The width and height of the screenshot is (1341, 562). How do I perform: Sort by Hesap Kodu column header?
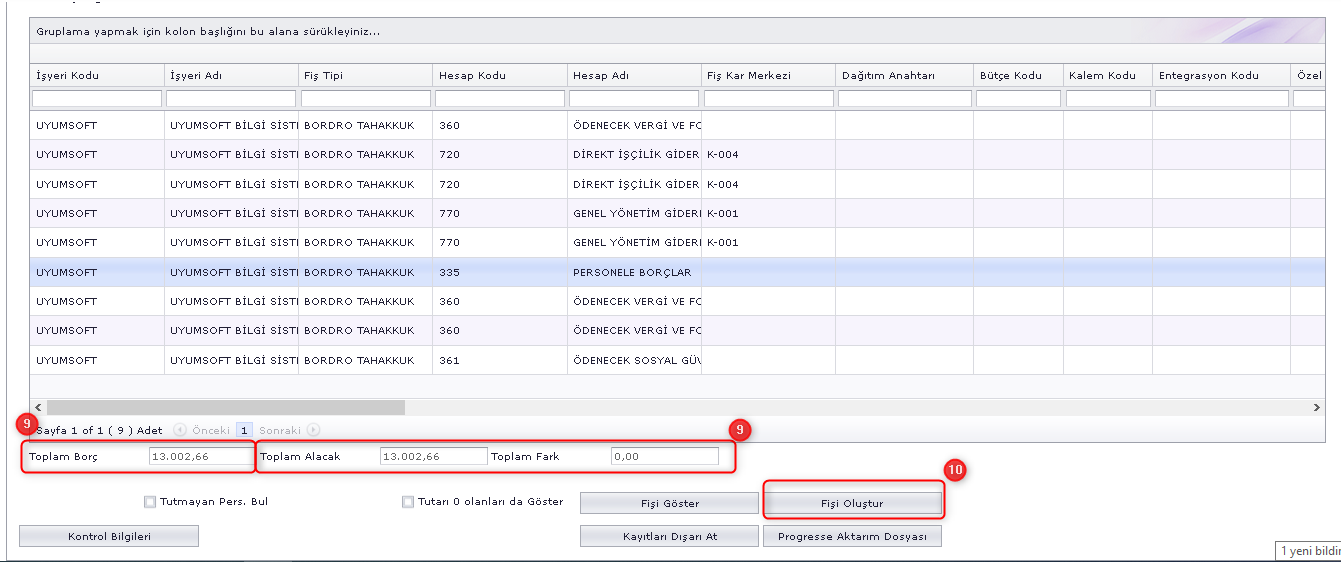click(x=472, y=76)
